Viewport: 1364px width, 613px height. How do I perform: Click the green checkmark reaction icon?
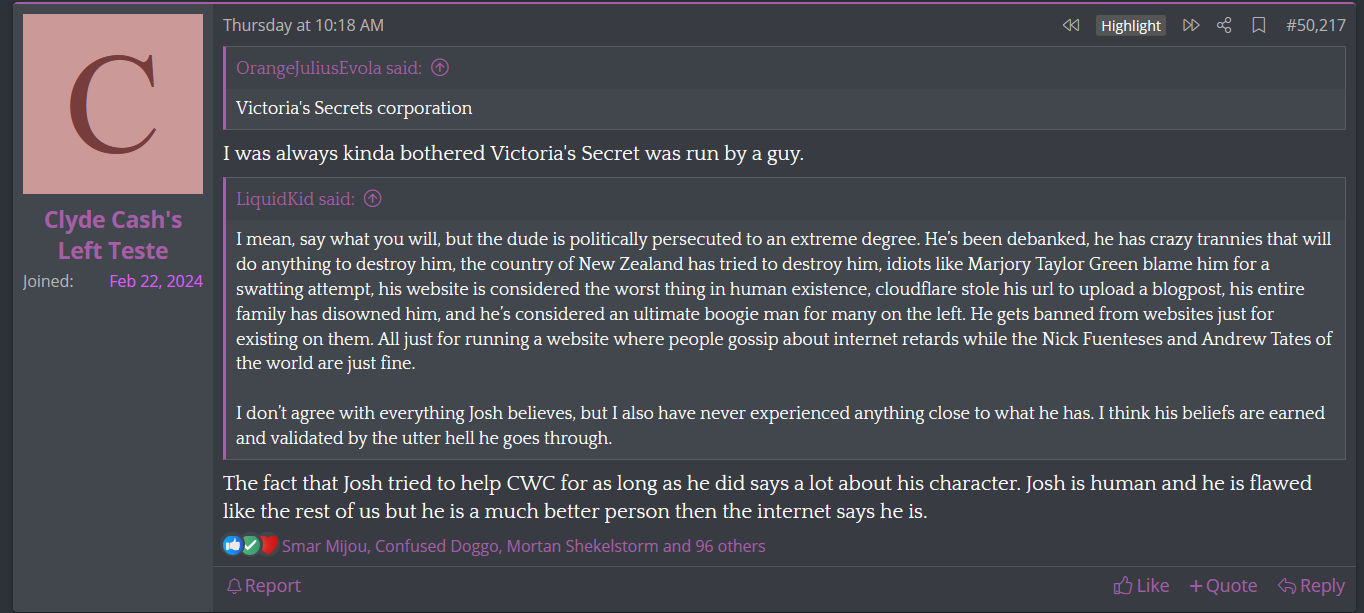pyautogui.click(x=251, y=546)
